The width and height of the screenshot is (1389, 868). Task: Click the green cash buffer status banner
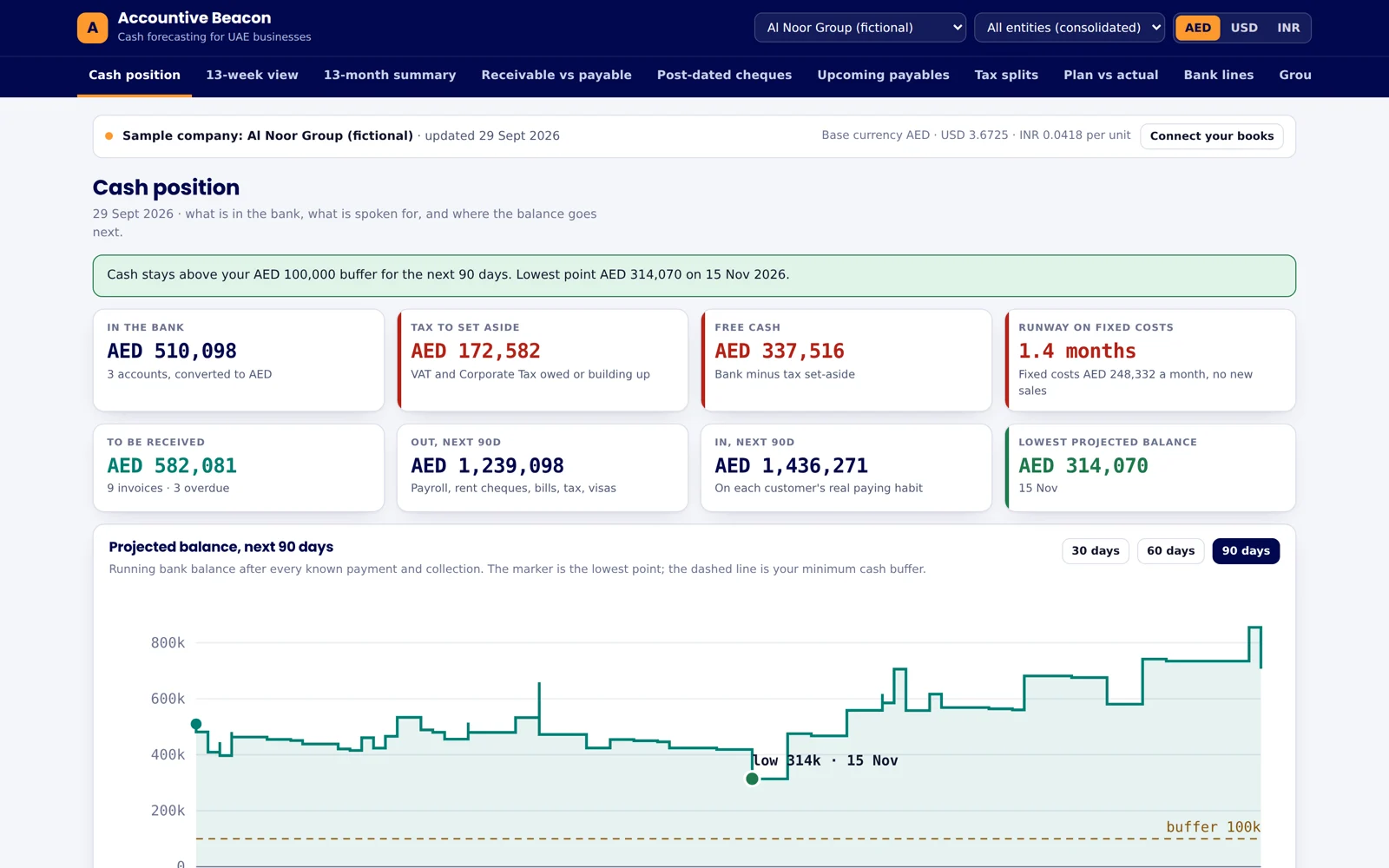point(694,276)
